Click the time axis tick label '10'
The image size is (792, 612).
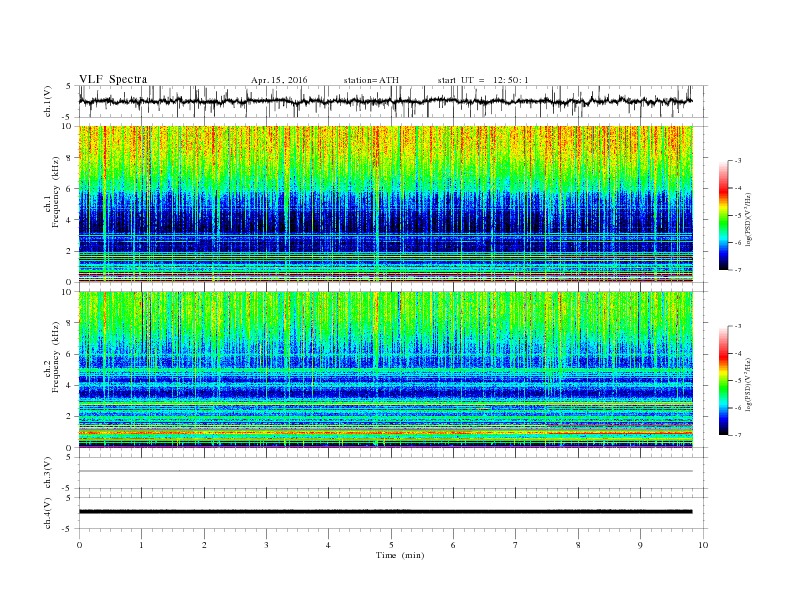(x=703, y=545)
